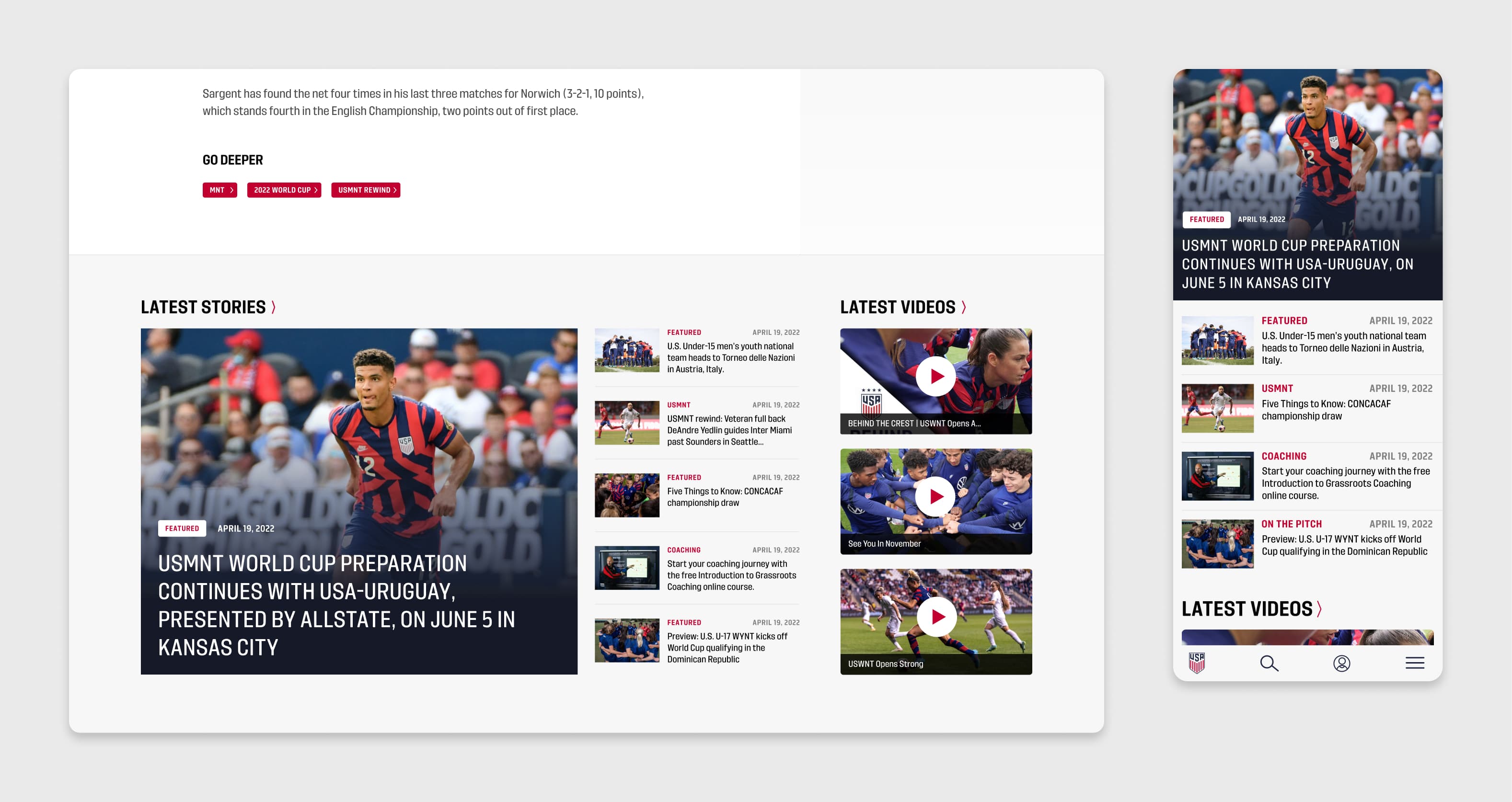Select the MNT tag button
Screen dimensions: 1512x802
point(219,190)
